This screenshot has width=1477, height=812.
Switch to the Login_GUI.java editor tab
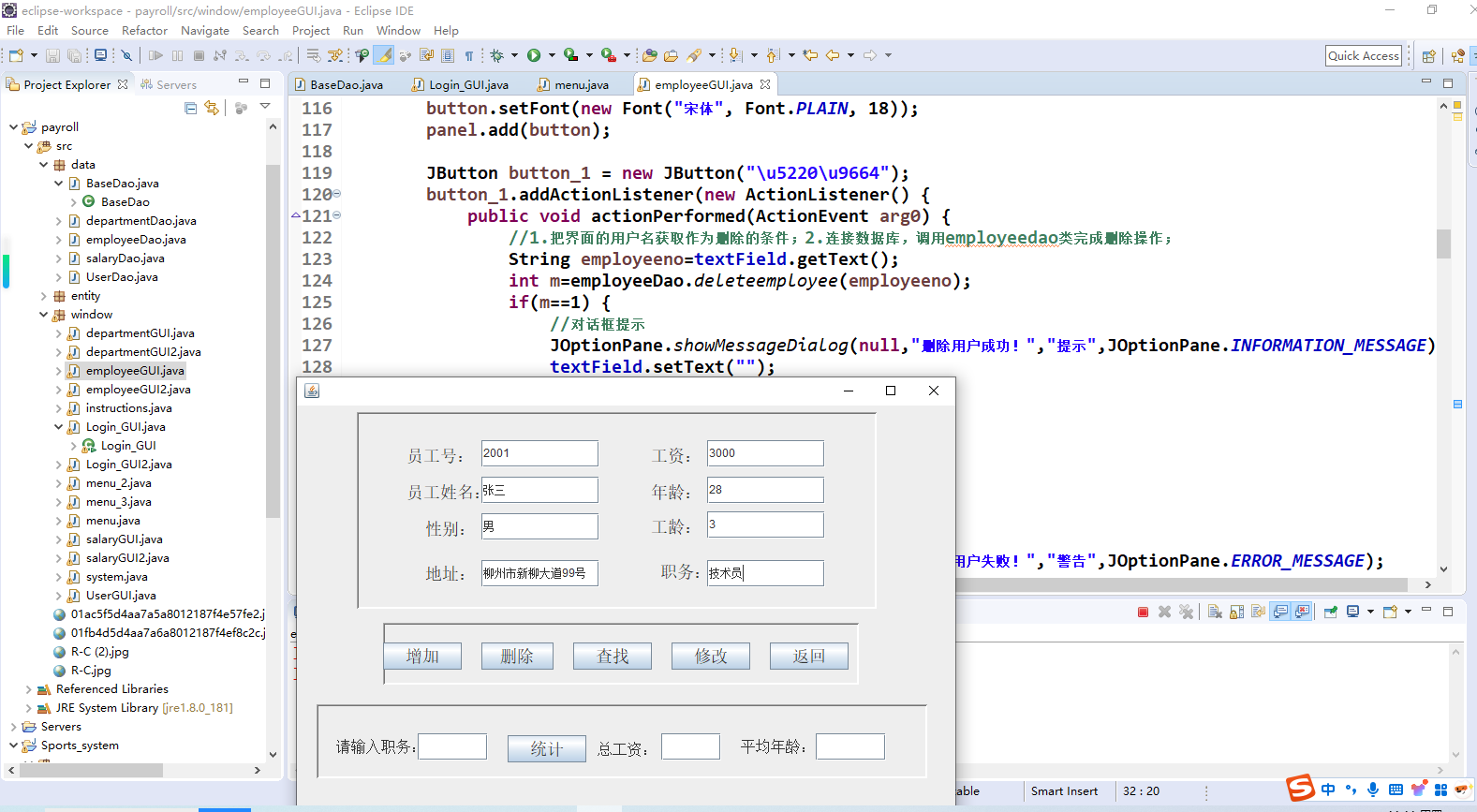pyautogui.click(x=467, y=84)
